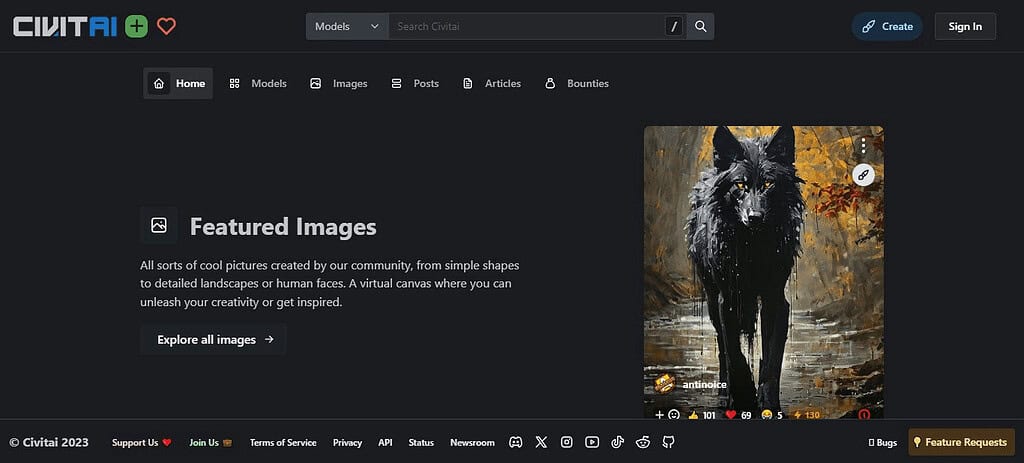Go to the Bounties tab
Image resolution: width=1024 pixels, height=463 pixels.
click(x=577, y=84)
